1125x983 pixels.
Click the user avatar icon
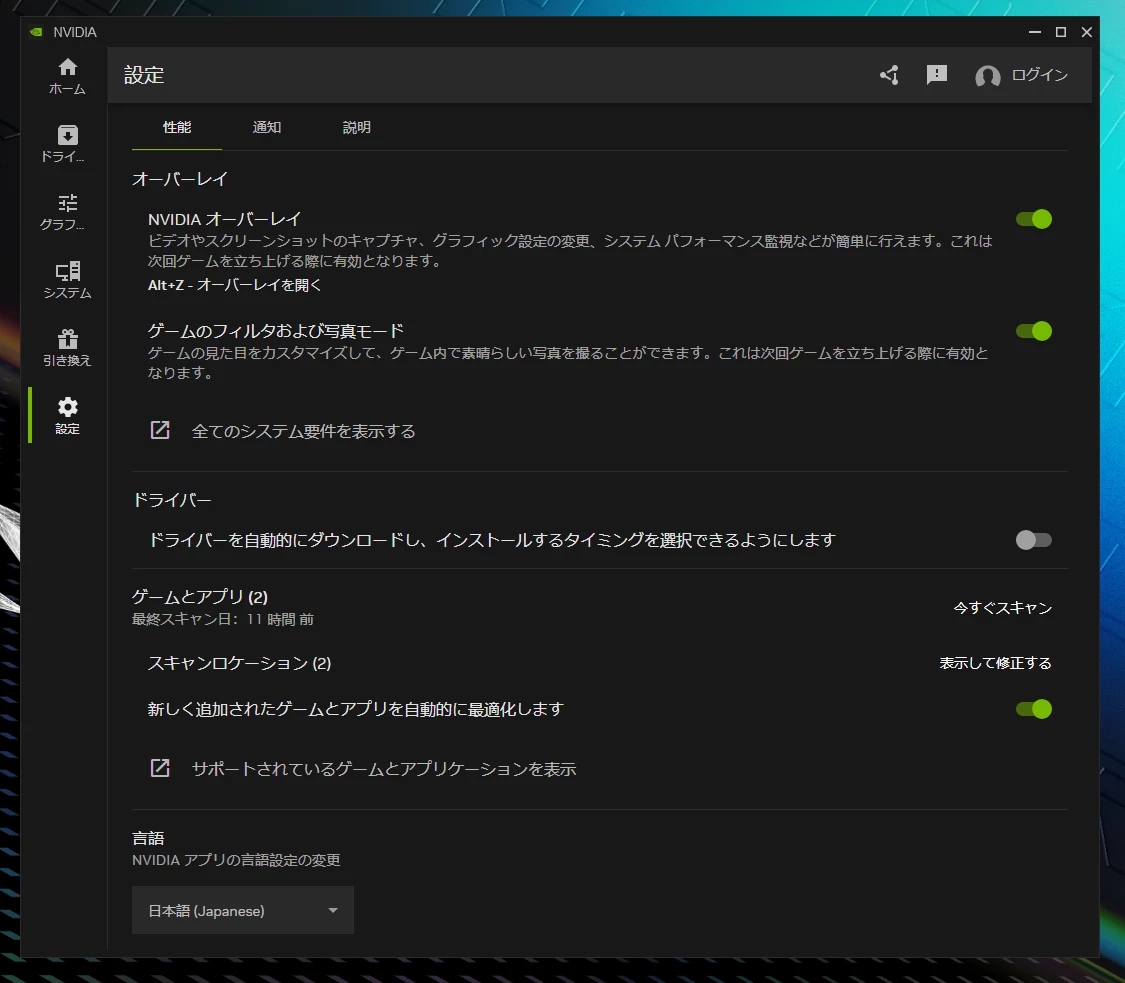988,75
